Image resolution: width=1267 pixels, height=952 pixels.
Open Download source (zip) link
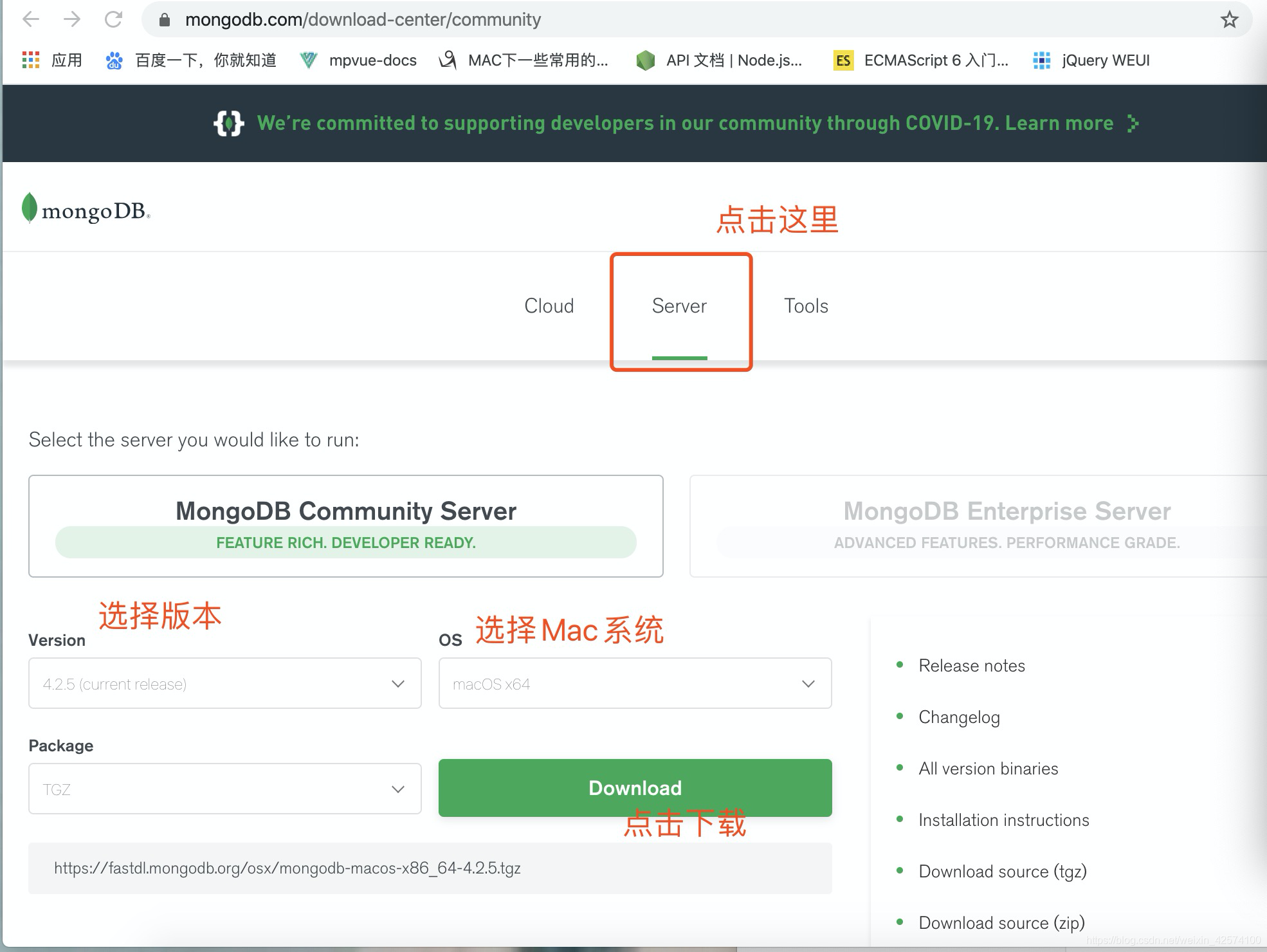(1001, 923)
